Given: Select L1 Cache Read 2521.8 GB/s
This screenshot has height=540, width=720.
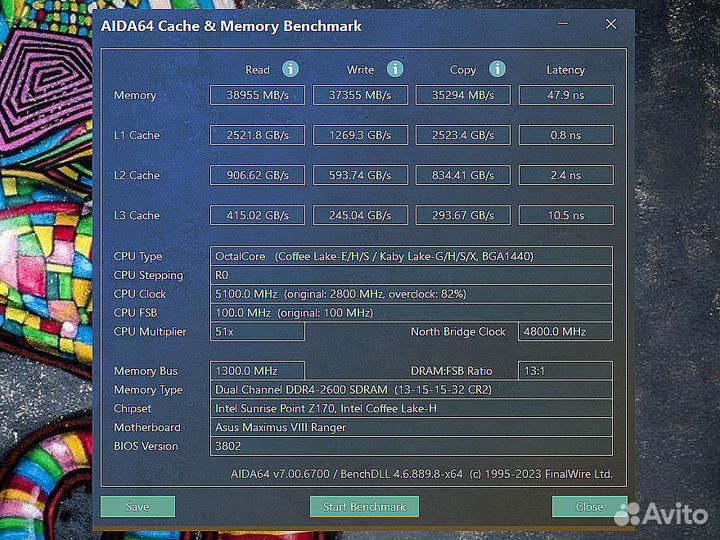Looking at the screenshot, I should click(257, 135).
